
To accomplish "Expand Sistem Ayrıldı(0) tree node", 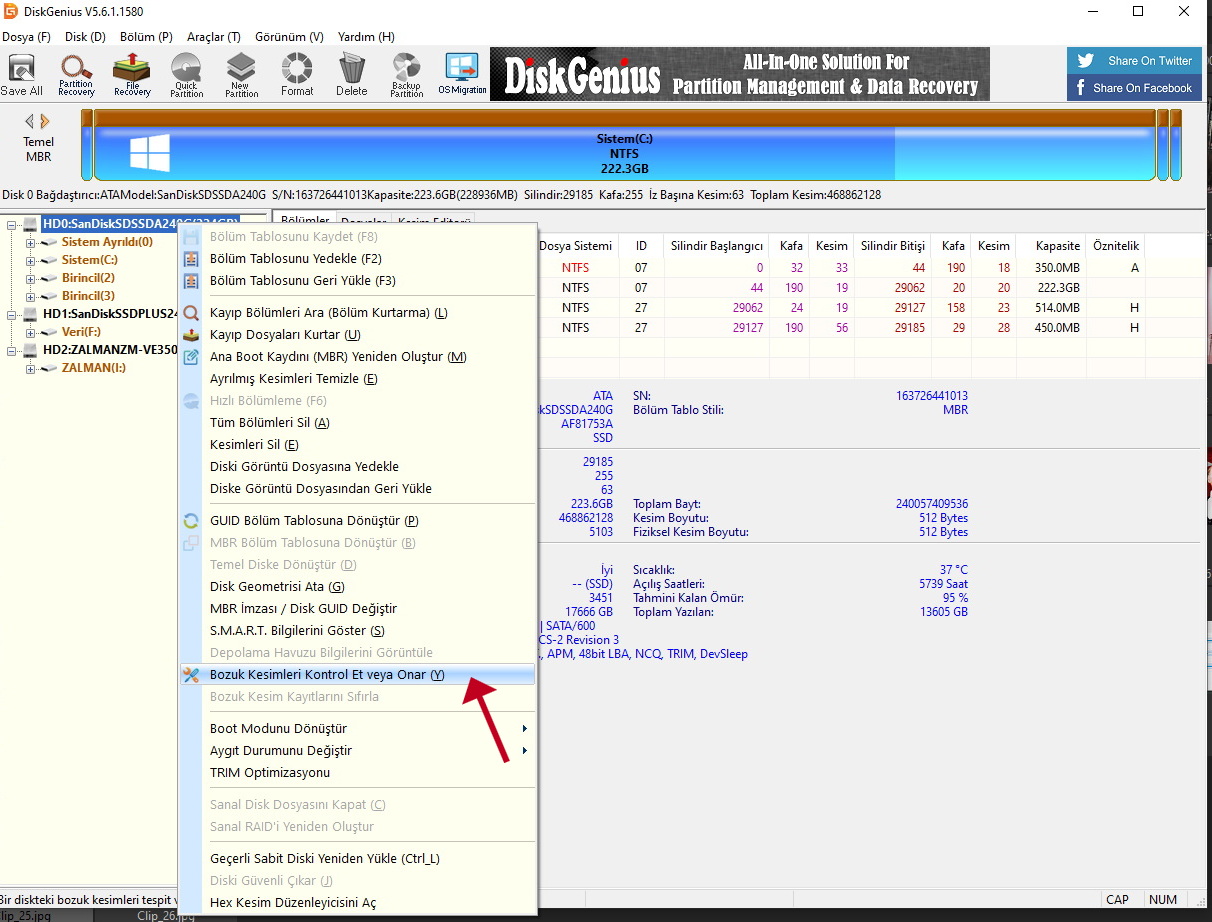I will (31, 242).
